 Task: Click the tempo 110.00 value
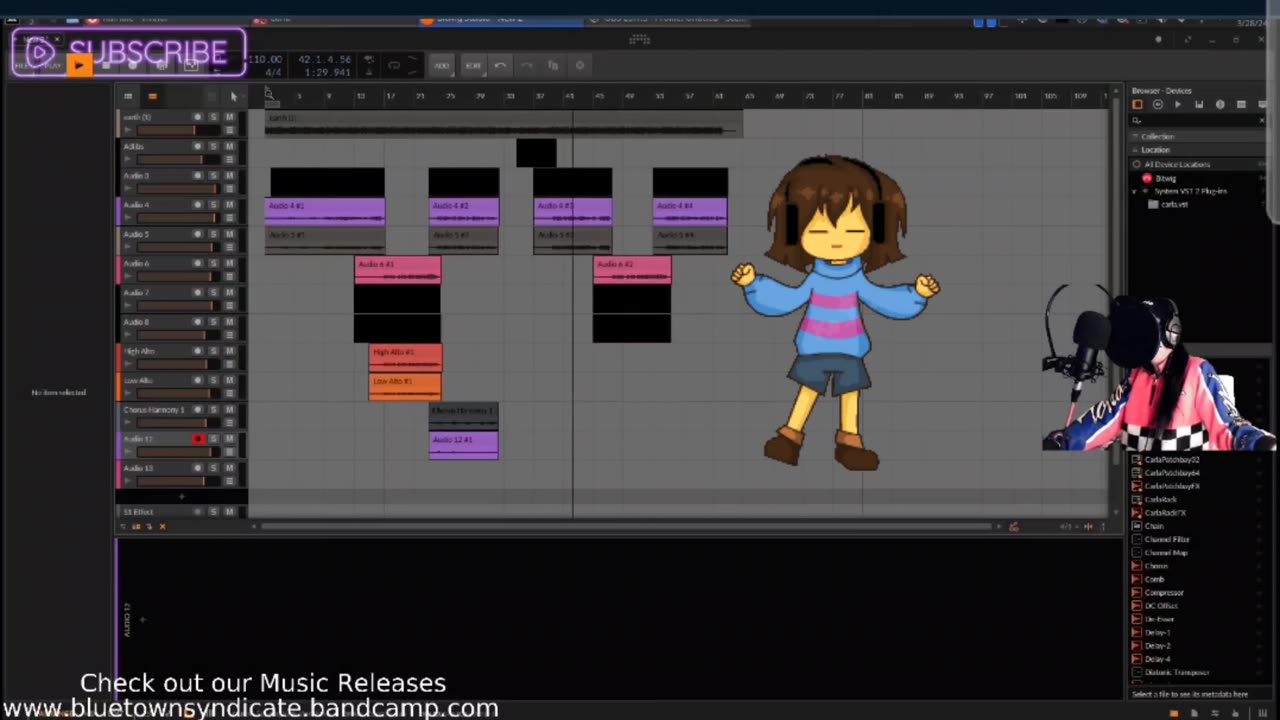(264, 59)
